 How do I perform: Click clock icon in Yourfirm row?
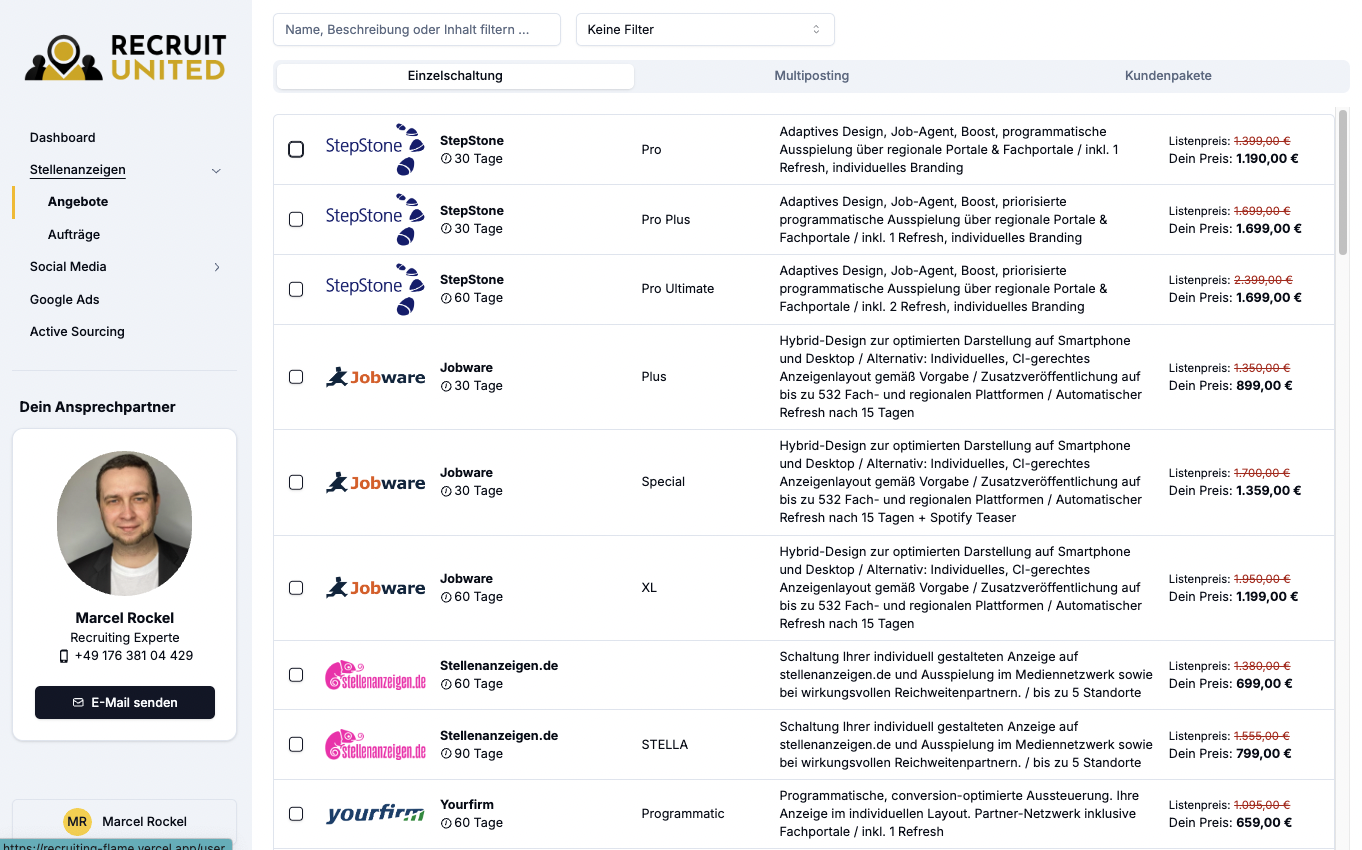[x=446, y=823]
